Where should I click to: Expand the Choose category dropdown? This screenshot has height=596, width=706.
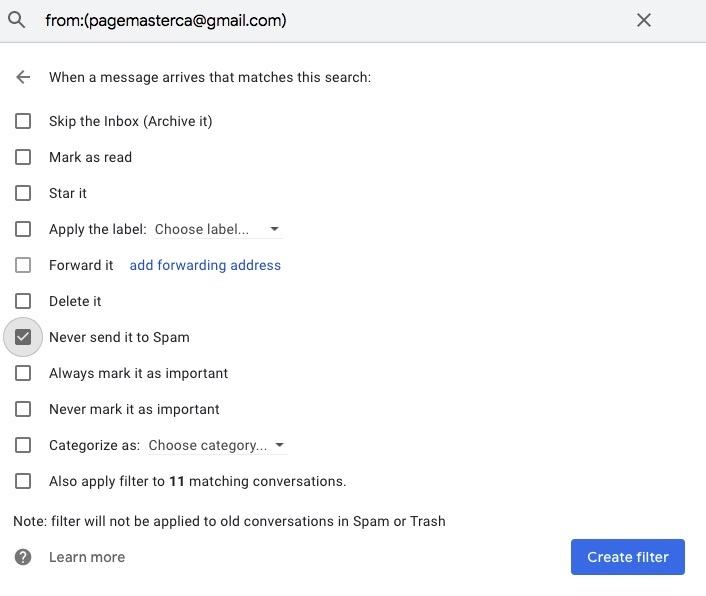[x=216, y=445]
